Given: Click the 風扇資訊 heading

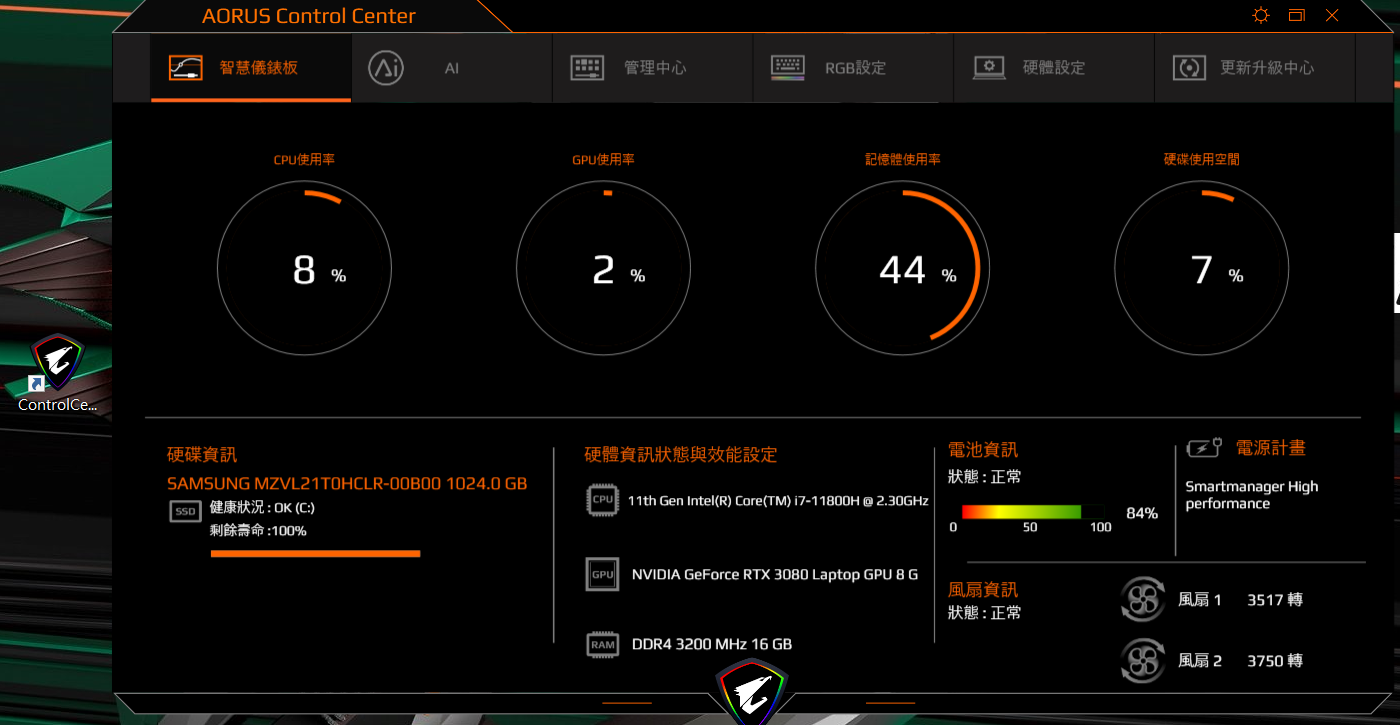Looking at the screenshot, I should point(983,590).
